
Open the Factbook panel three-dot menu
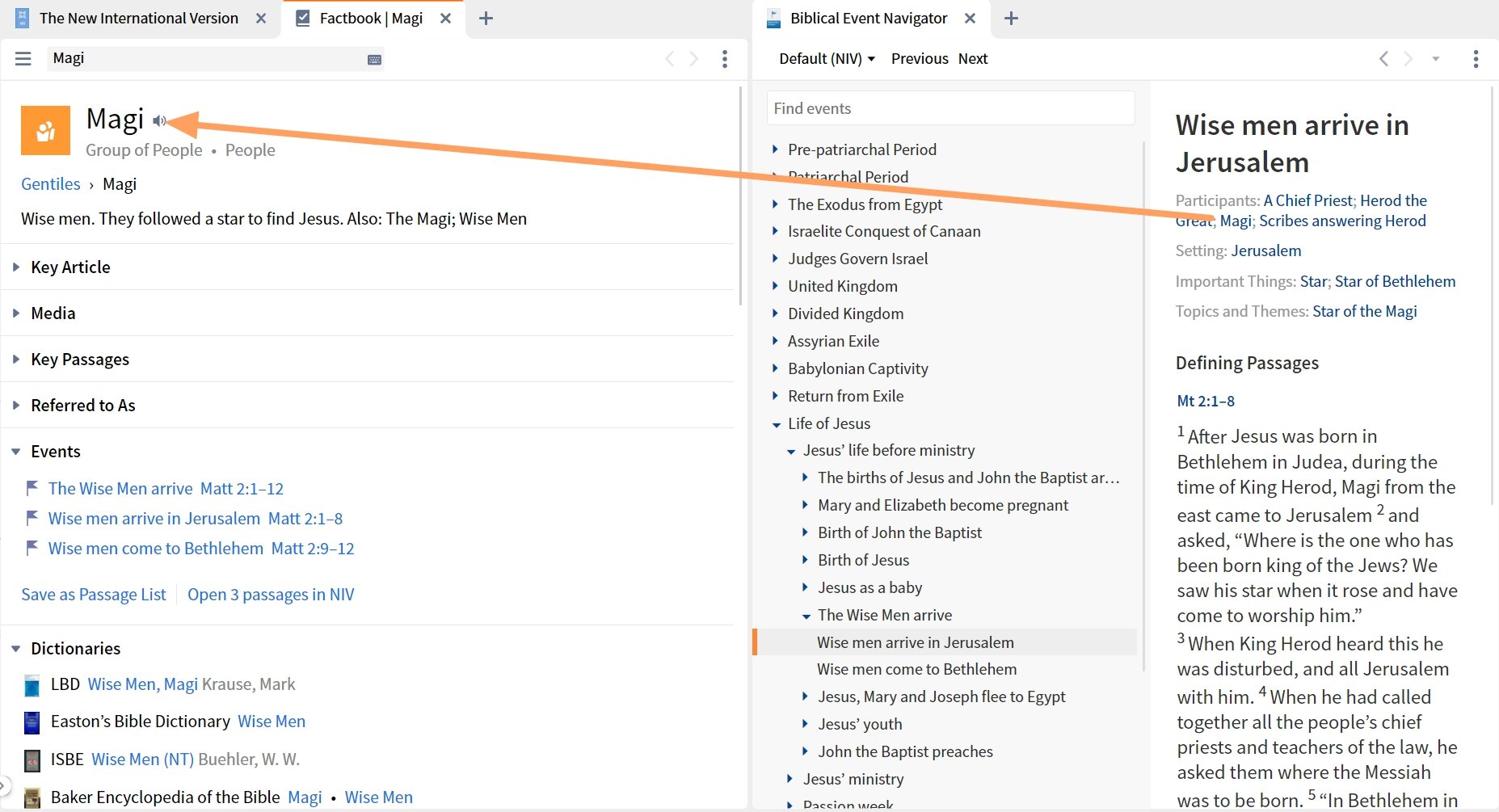click(724, 58)
